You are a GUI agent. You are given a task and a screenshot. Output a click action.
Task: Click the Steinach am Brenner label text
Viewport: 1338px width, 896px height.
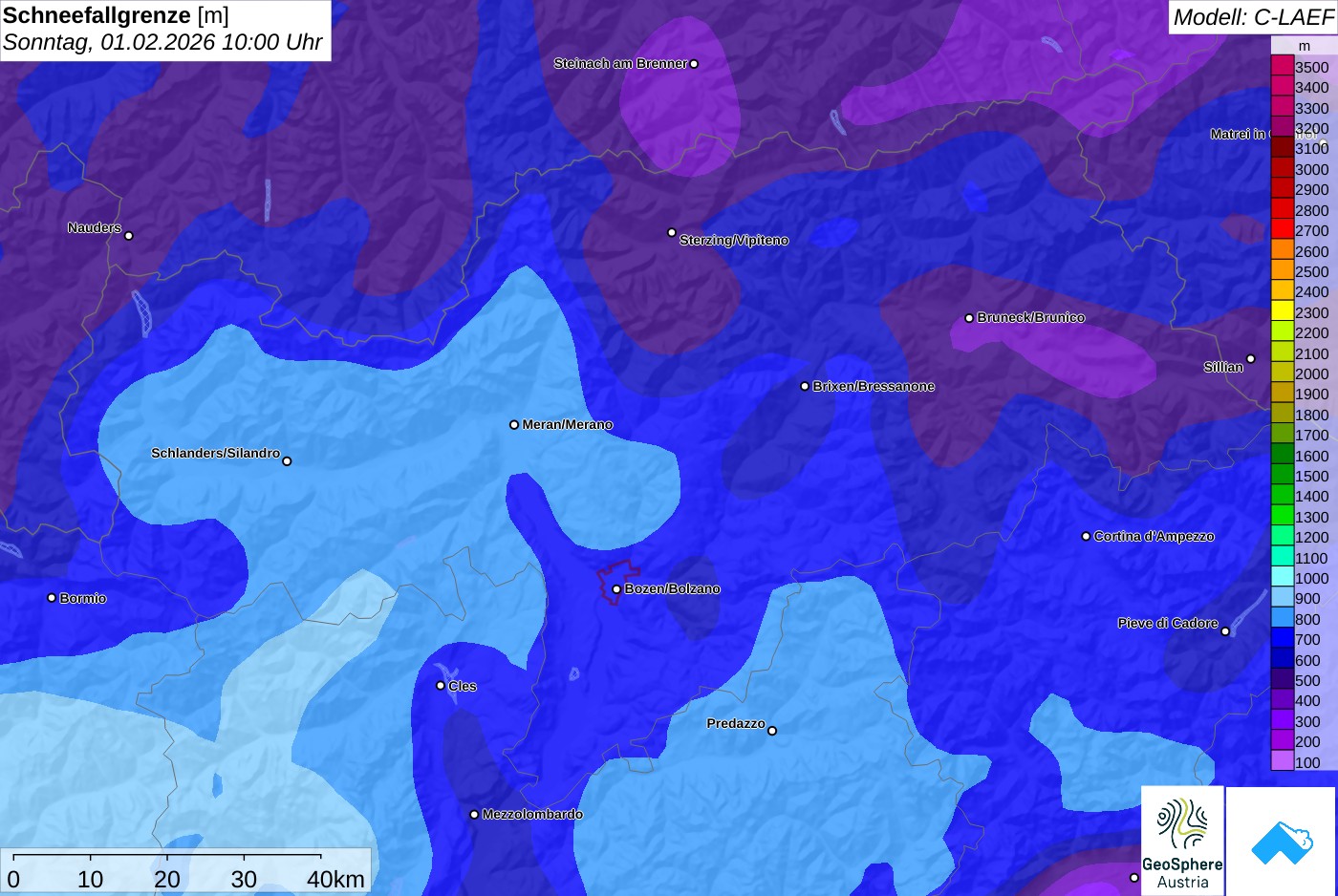point(620,64)
